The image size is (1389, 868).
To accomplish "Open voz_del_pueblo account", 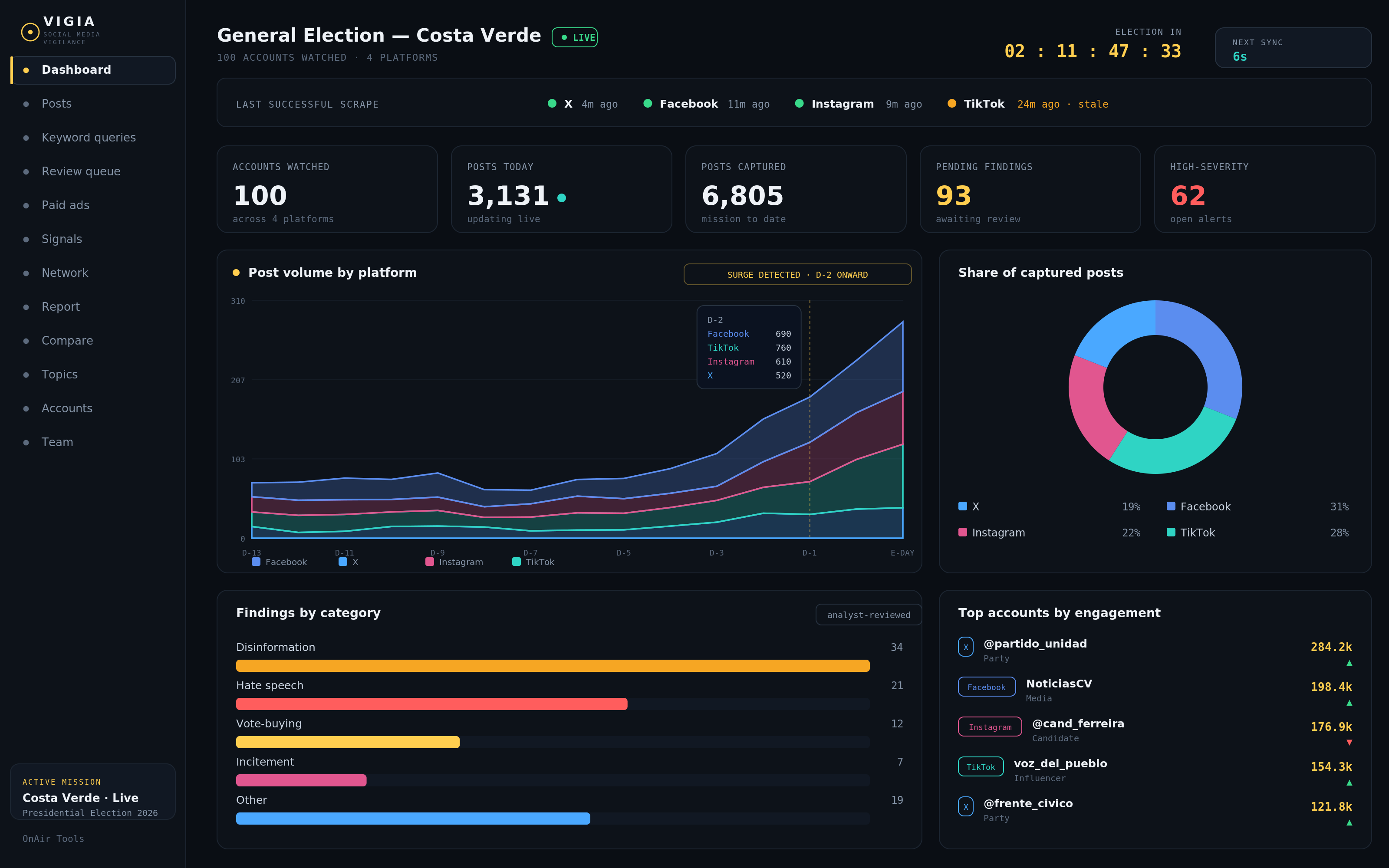I will coord(1060,763).
